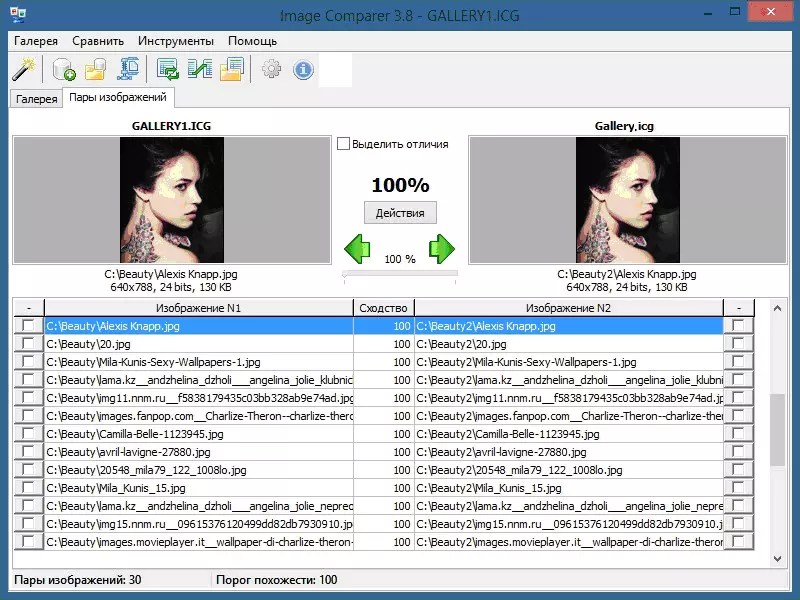Click the Gallery.icg heading
Image resolution: width=800 pixels, height=600 pixels.
coord(624,126)
